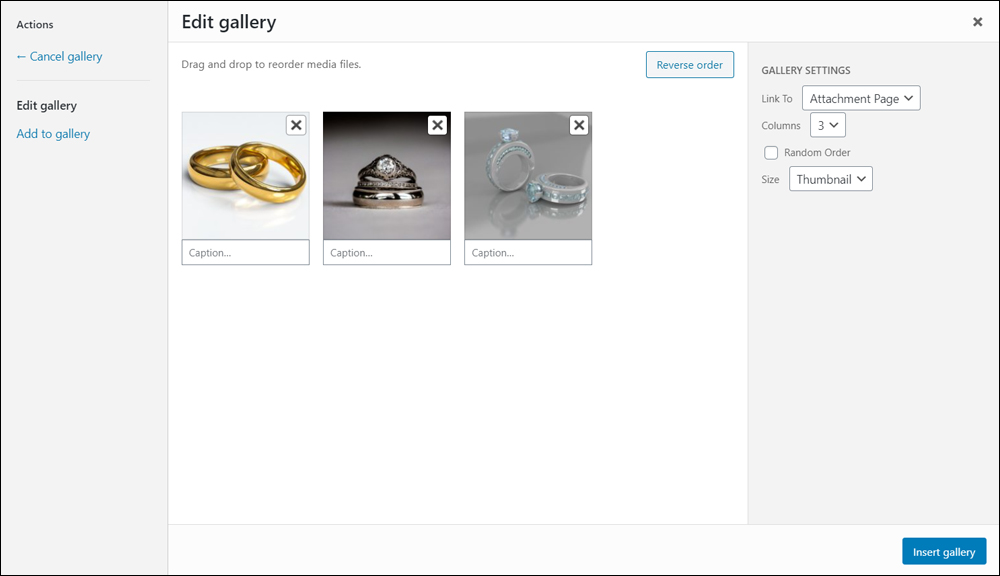Click the Random Order label

click(817, 152)
